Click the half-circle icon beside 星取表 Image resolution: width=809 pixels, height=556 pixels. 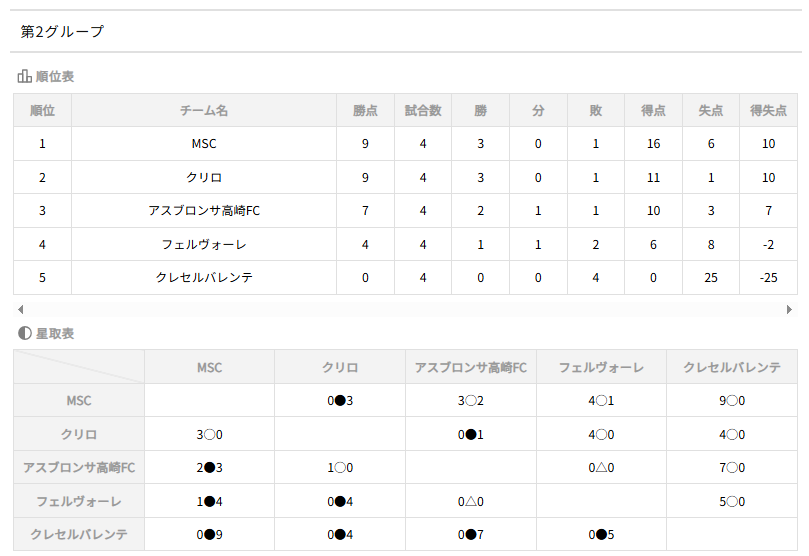click(x=24, y=333)
